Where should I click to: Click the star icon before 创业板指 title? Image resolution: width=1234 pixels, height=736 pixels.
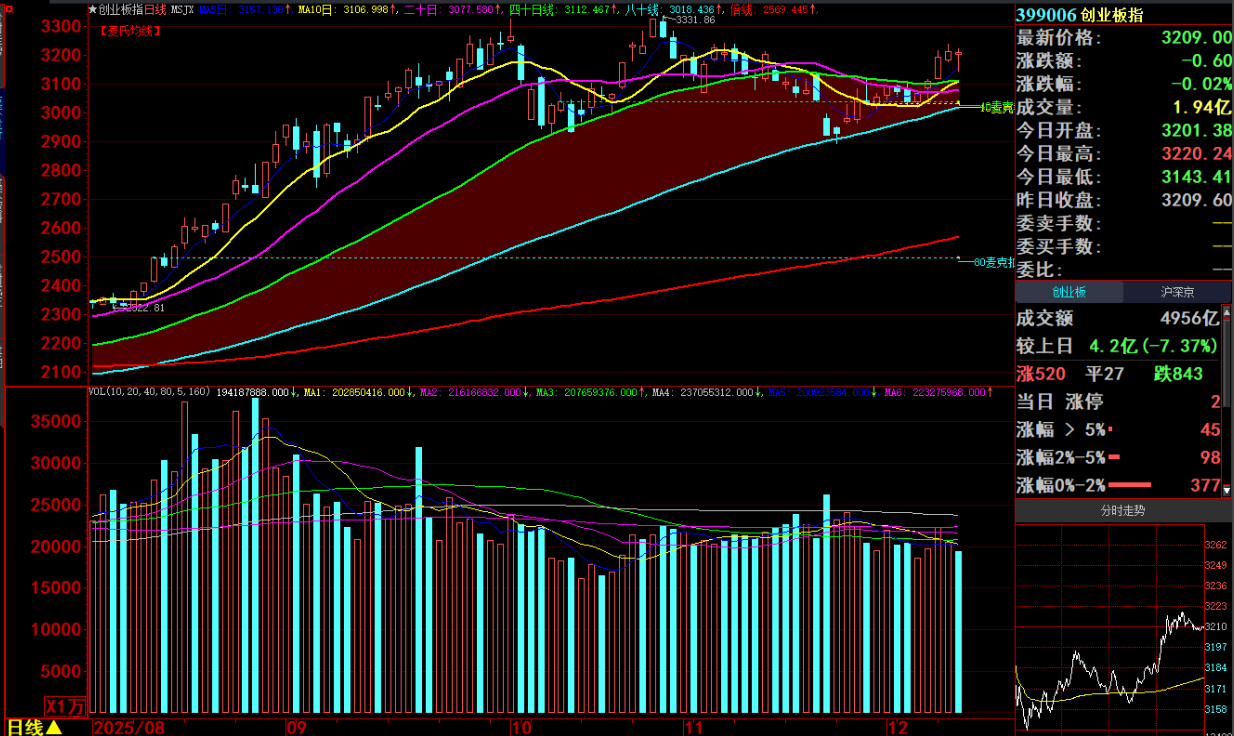93,10
